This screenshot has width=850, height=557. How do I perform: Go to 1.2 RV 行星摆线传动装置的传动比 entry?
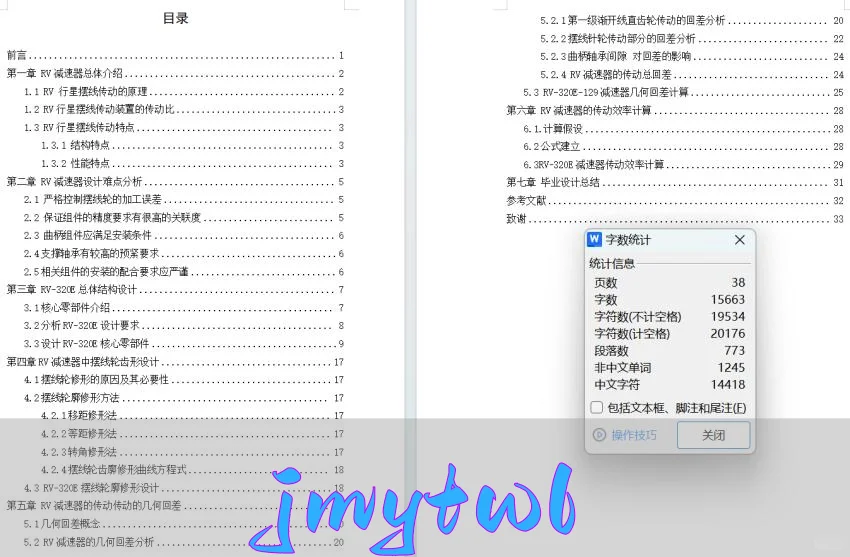[x=184, y=109]
